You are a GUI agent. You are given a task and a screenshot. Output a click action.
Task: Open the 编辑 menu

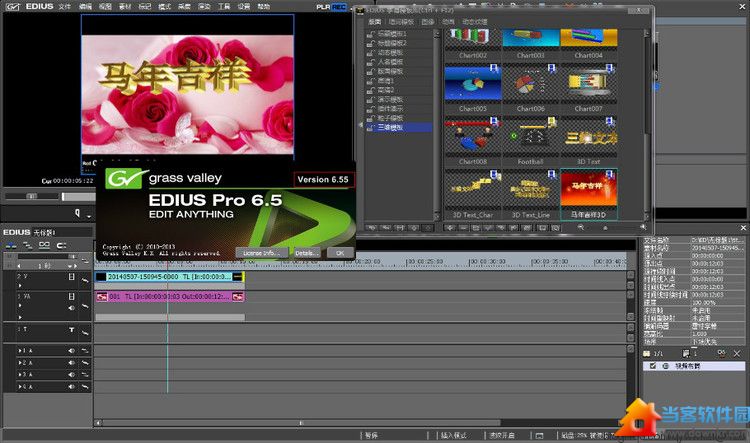pos(85,7)
